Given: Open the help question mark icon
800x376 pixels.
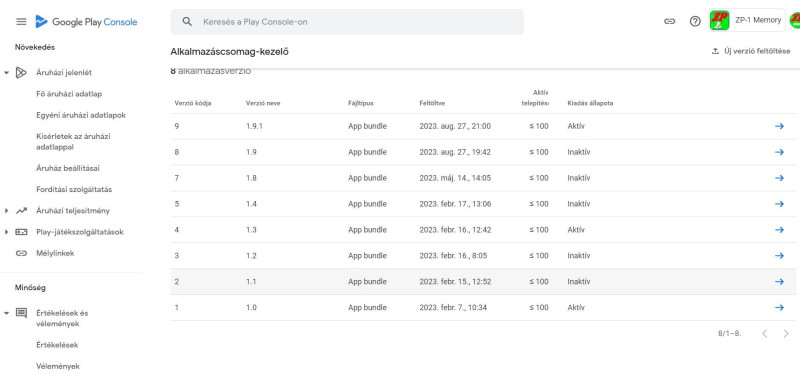Looking at the screenshot, I should [695, 21].
